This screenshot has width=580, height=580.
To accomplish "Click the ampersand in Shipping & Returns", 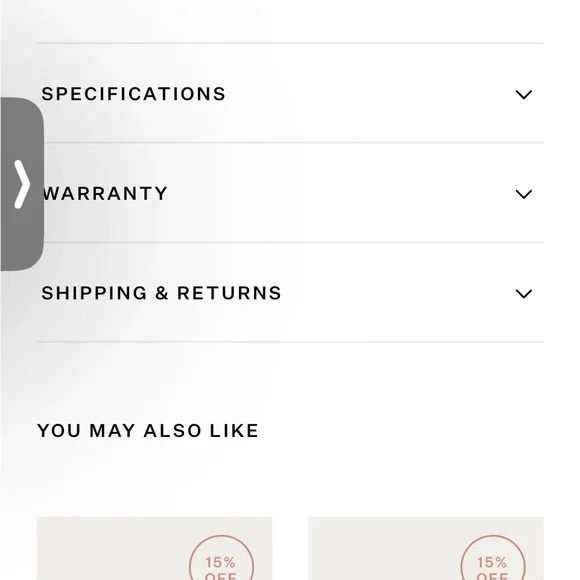I will coord(162,293).
